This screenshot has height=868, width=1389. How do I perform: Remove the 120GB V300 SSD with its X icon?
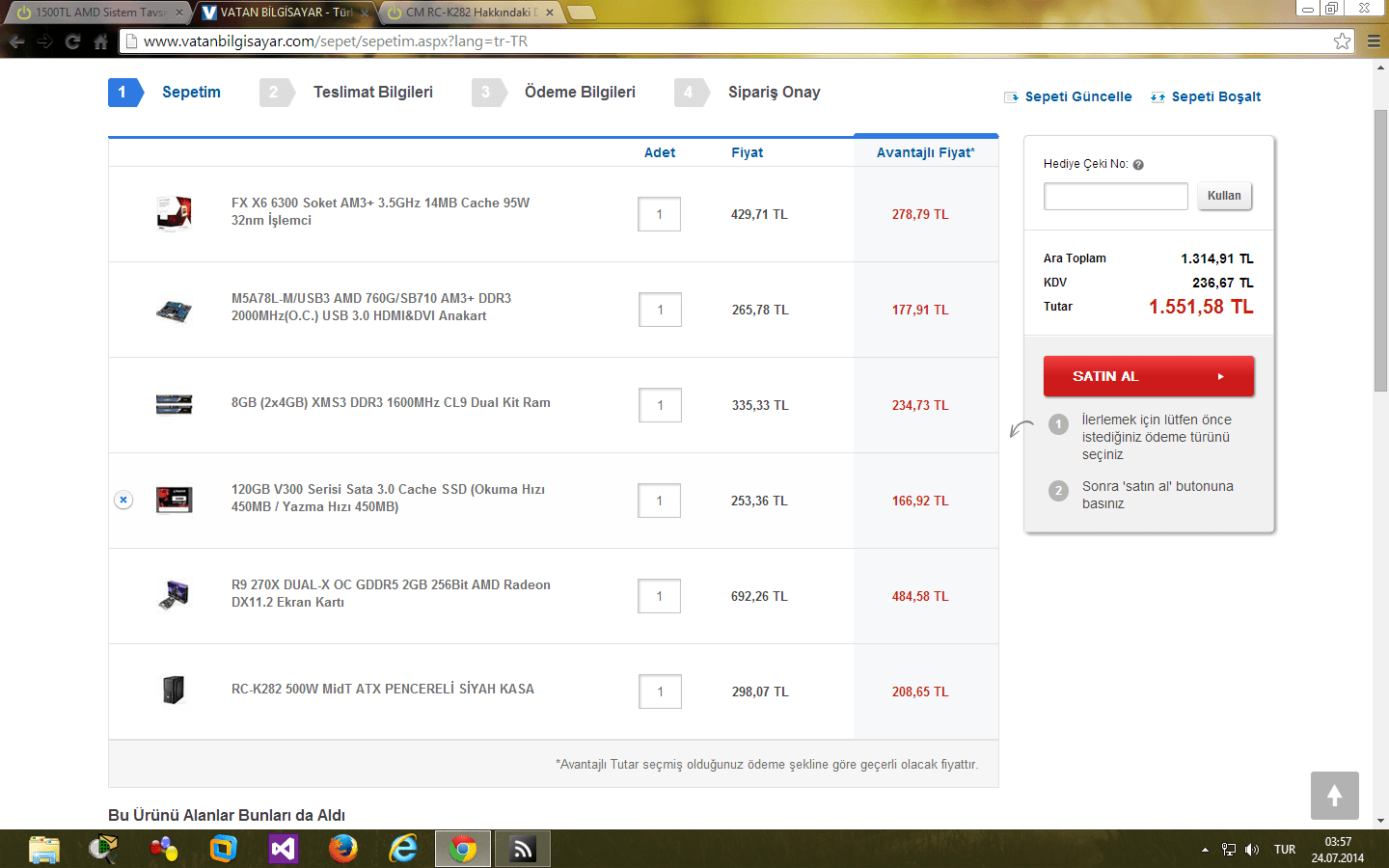pyautogui.click(x=123, y=500)
